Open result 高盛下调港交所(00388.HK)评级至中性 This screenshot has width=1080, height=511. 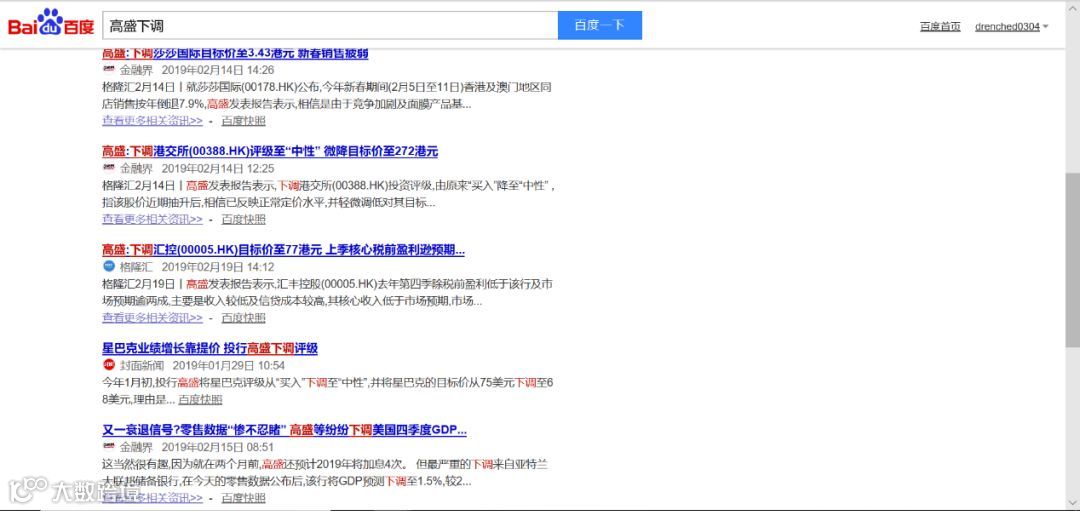click(270, 151)
